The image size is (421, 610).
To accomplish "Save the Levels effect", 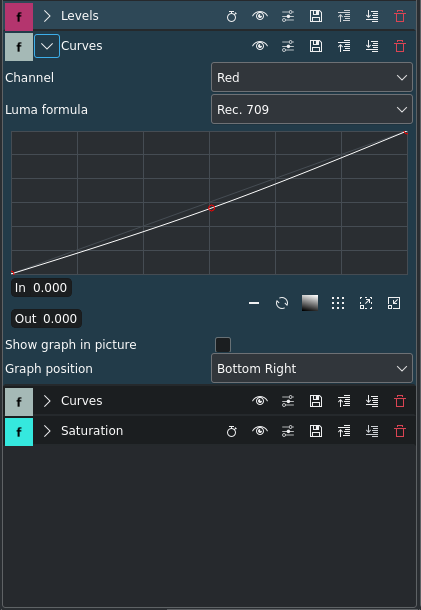I will click(316, 16).
